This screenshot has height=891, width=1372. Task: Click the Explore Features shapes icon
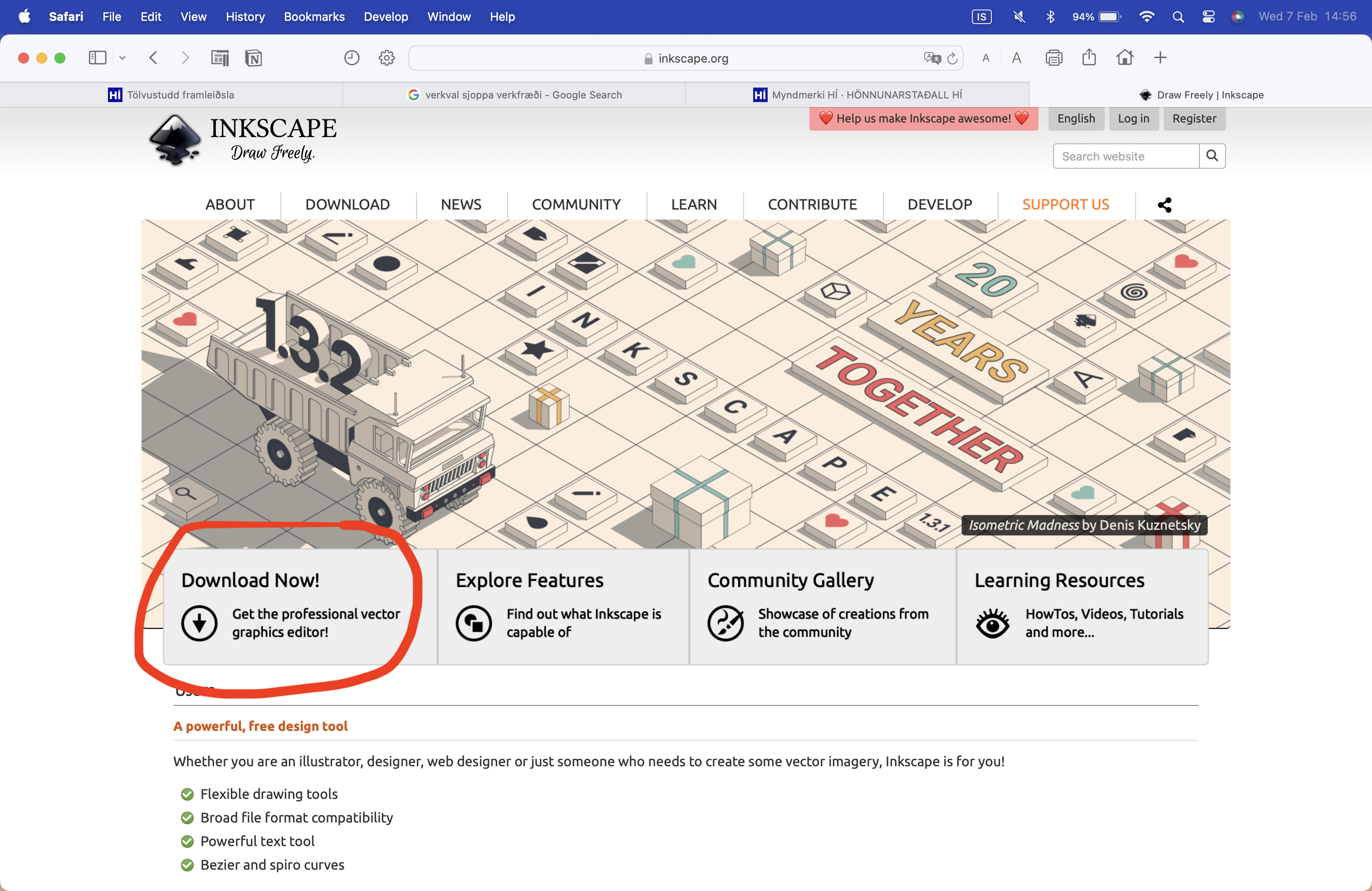[x=474, y=623]
